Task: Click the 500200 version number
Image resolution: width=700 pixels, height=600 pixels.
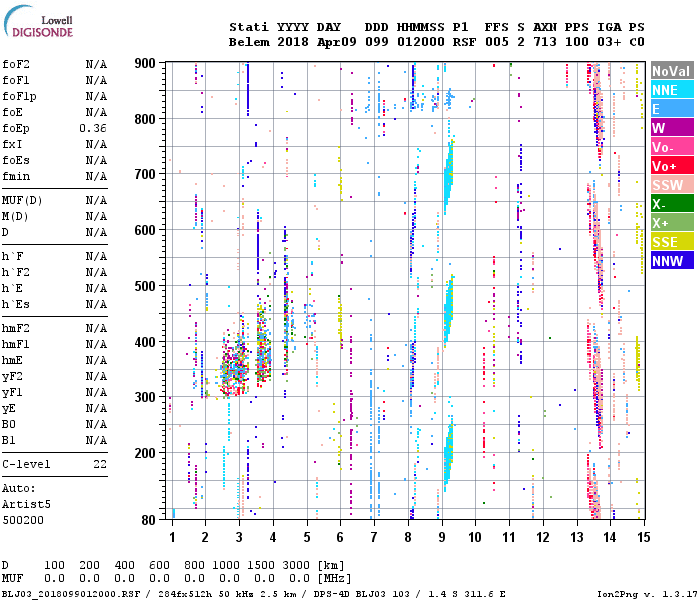Action: pos(23,521)
